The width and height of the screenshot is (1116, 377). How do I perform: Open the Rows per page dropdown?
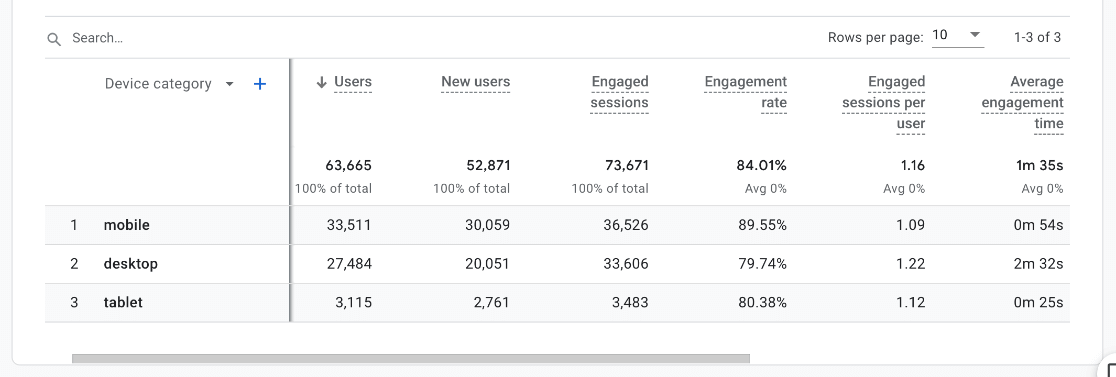(x=957, y=36)
